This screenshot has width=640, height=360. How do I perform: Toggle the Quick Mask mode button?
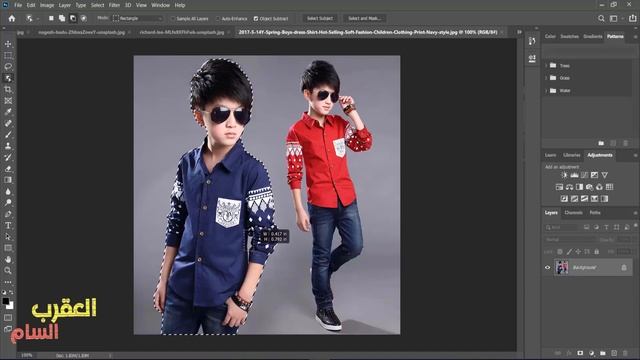tap(8, 317)
